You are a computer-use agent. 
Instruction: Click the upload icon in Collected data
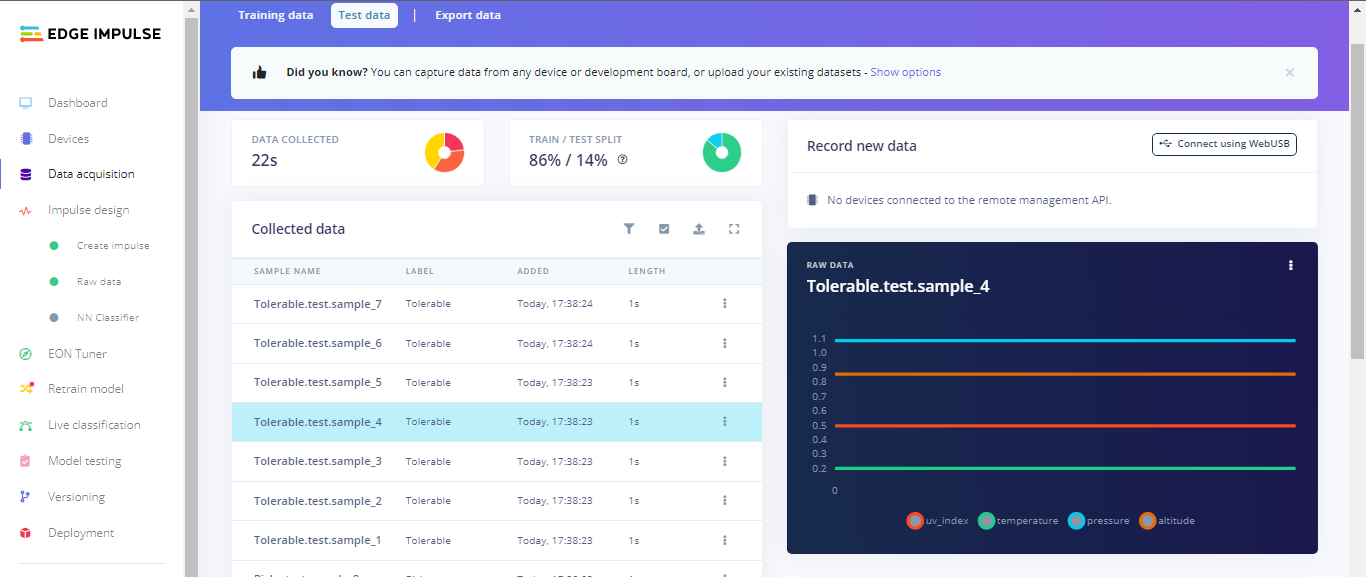pos(699,229)
